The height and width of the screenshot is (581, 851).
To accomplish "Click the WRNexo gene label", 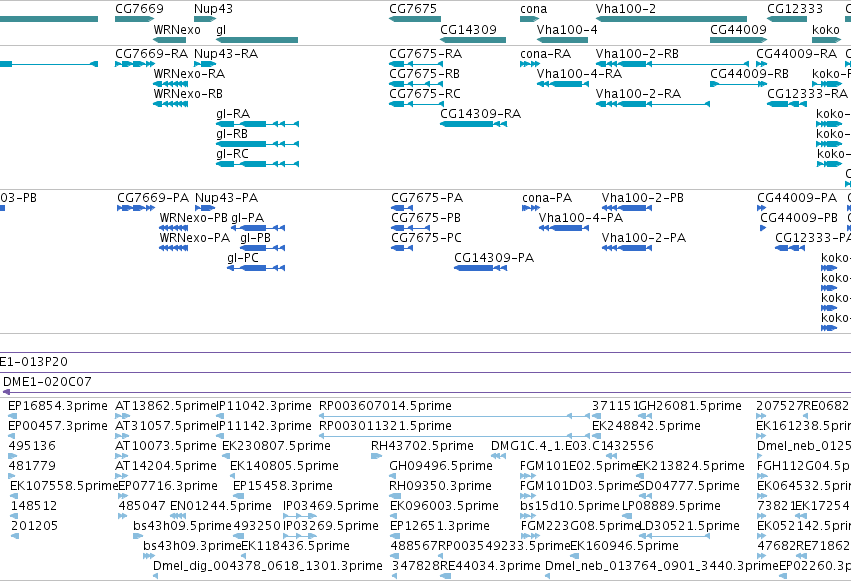I will click(177, 29).
